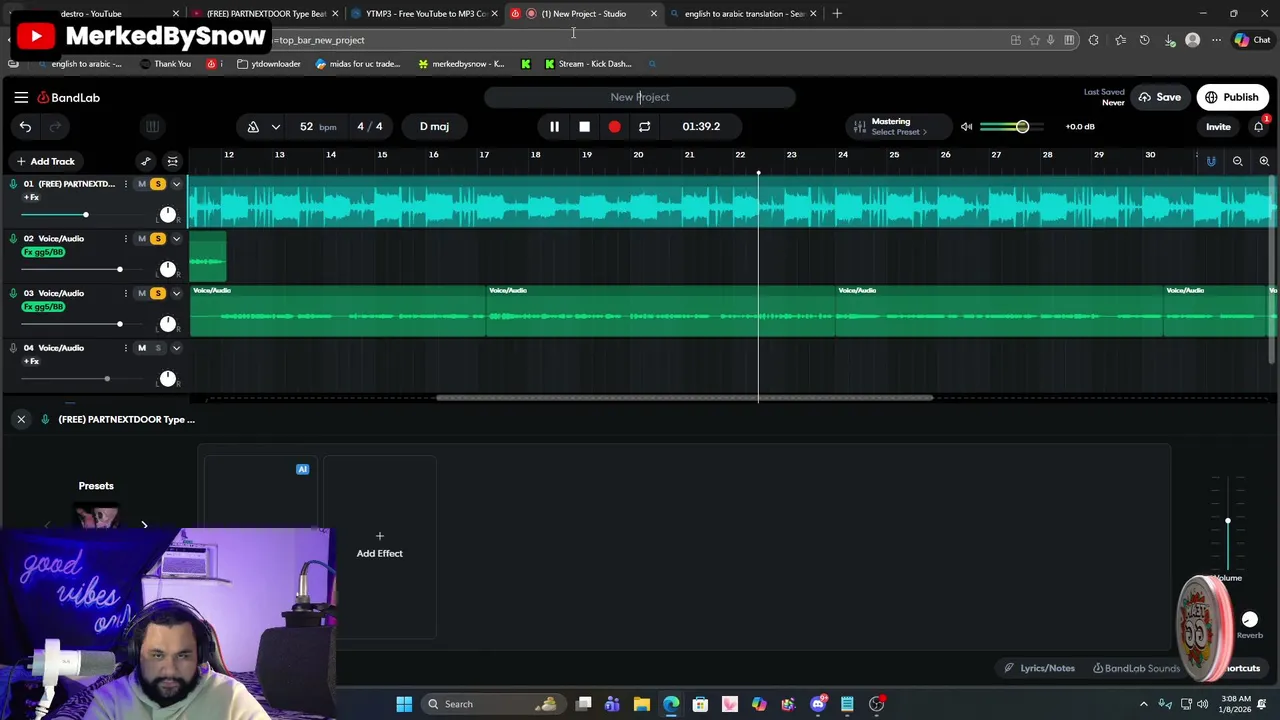Switch to the english to arabic translation tab
This screenshot has height=720, width=1280.
pyautogui.click(x=744, y=13)
